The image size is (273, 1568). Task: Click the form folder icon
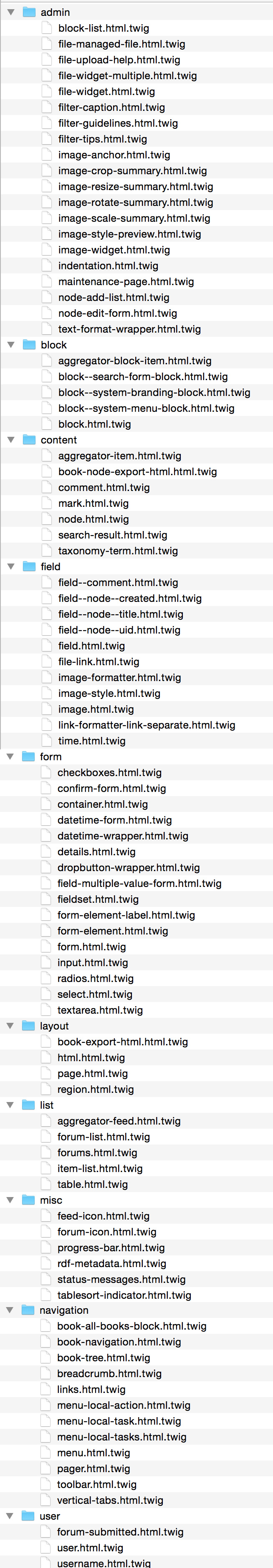click(x=29, y=756)
